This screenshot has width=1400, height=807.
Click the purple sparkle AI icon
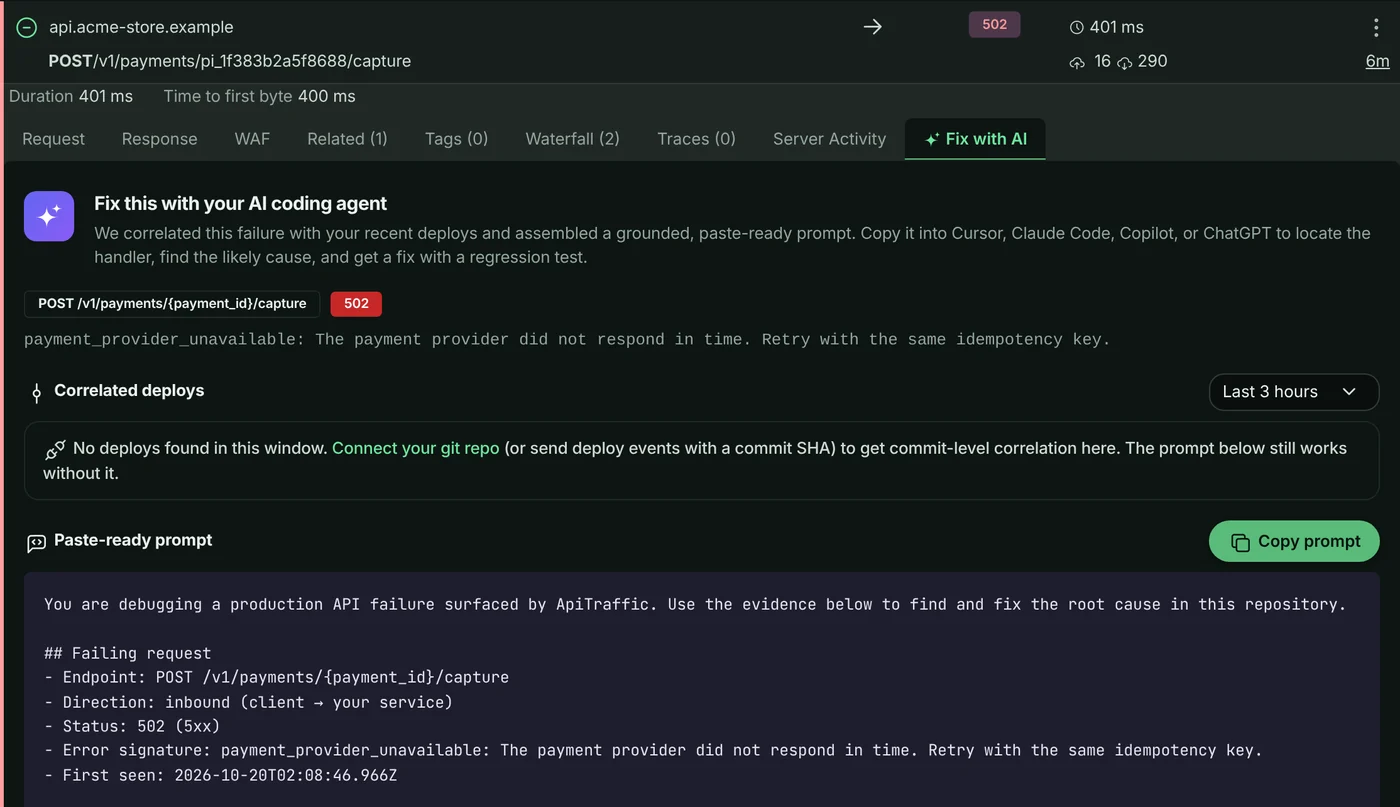coord(49,216)
